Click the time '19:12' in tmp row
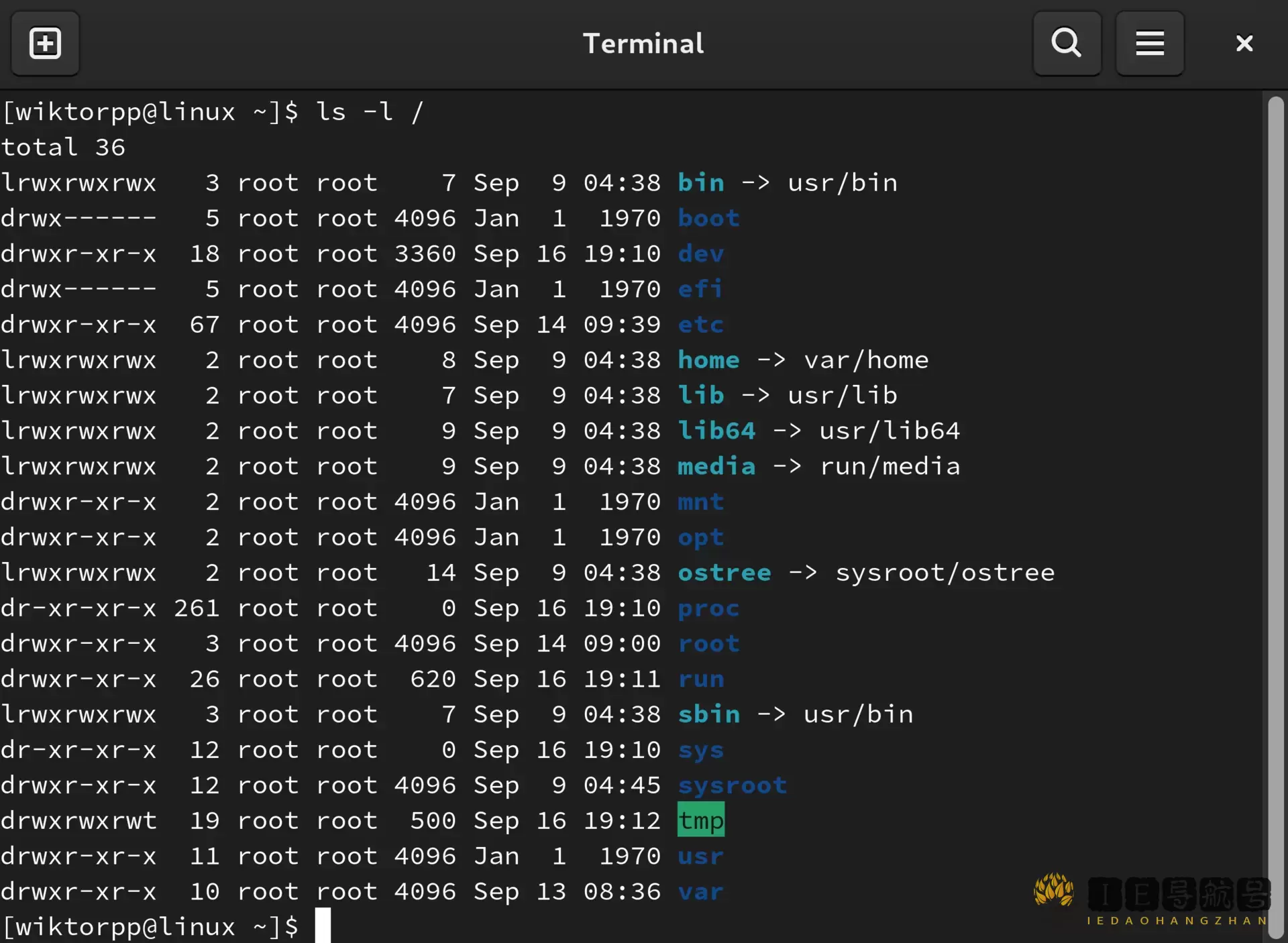This screenshot has width=1288, height=943. point(622,821)
